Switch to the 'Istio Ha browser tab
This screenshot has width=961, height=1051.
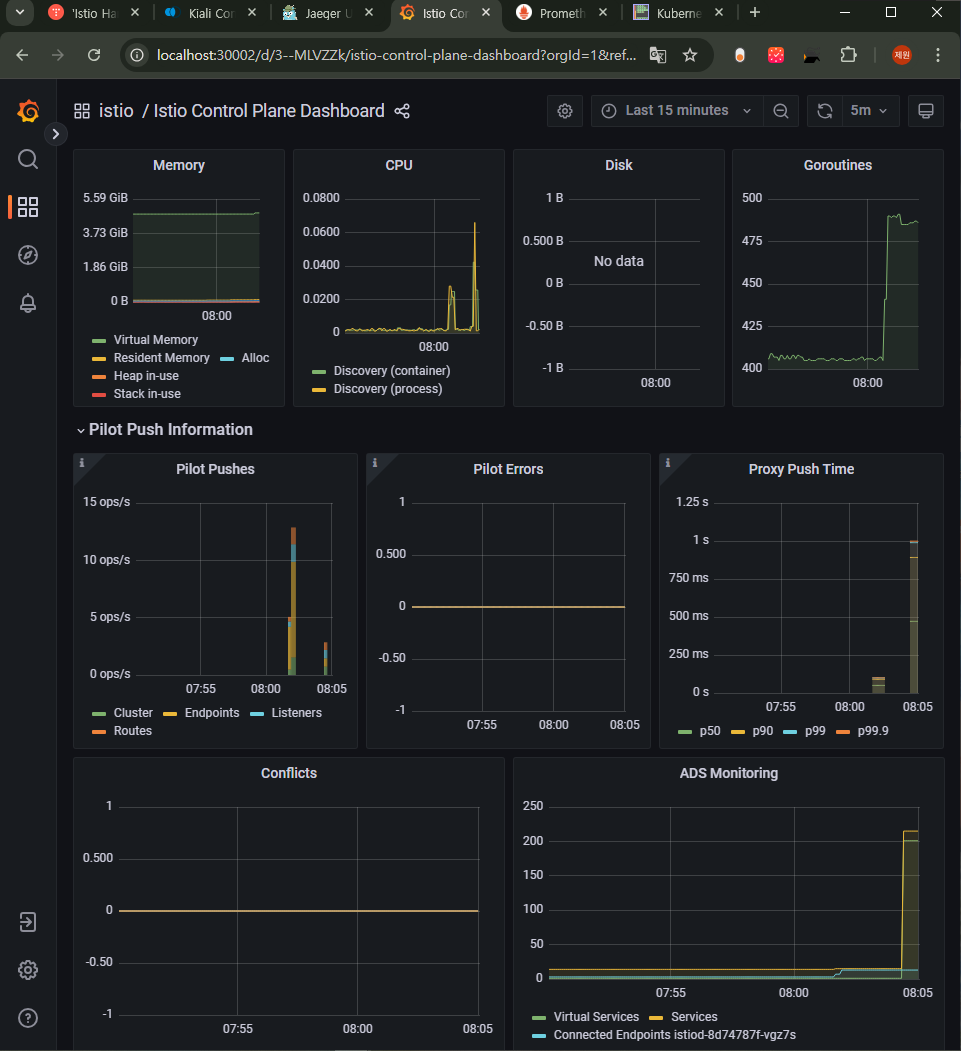(93, 13)
